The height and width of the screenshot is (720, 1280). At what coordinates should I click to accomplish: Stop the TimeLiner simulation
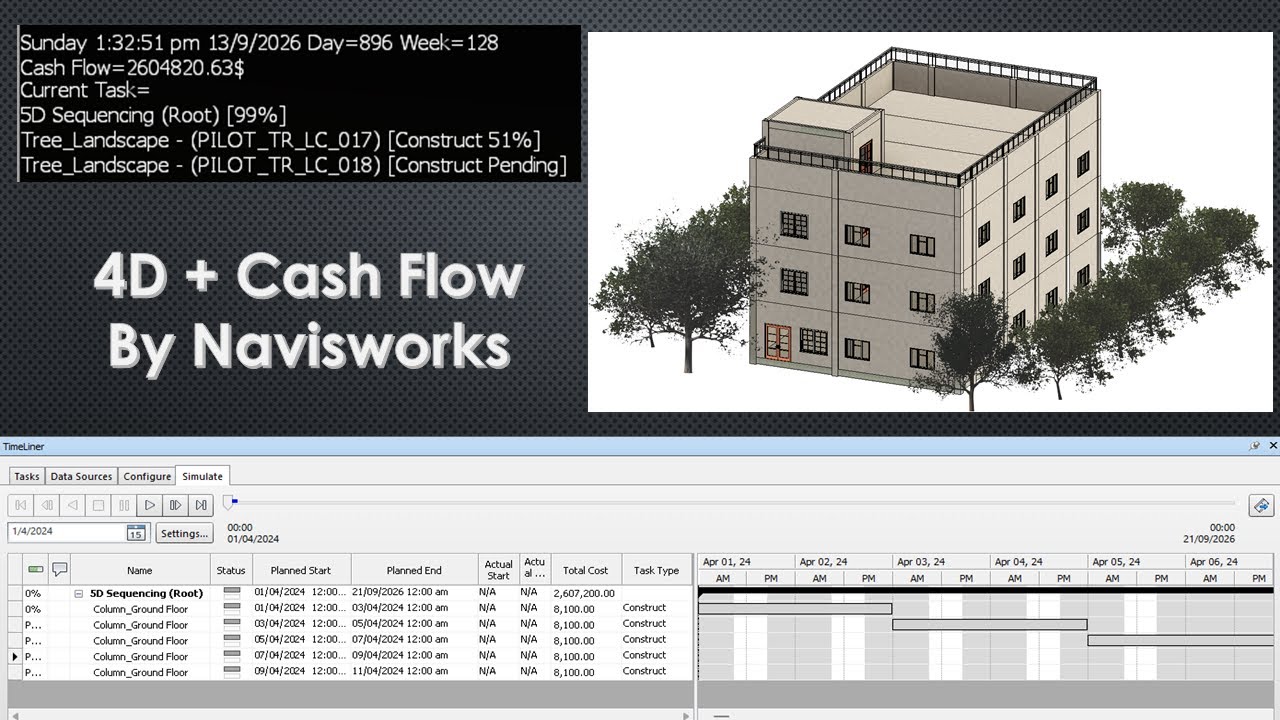98,505
